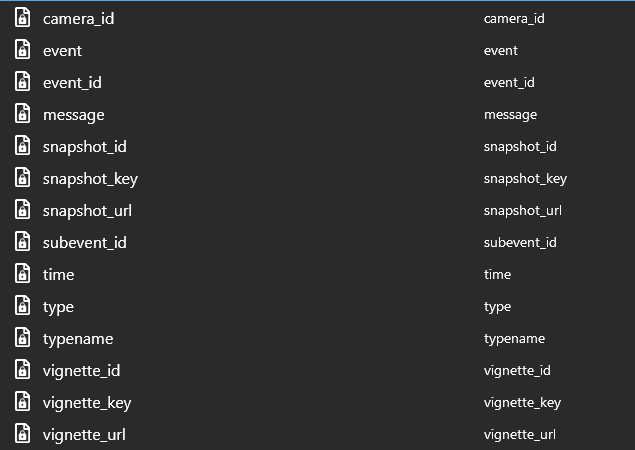Click the message file lock icon

point(22,115)
